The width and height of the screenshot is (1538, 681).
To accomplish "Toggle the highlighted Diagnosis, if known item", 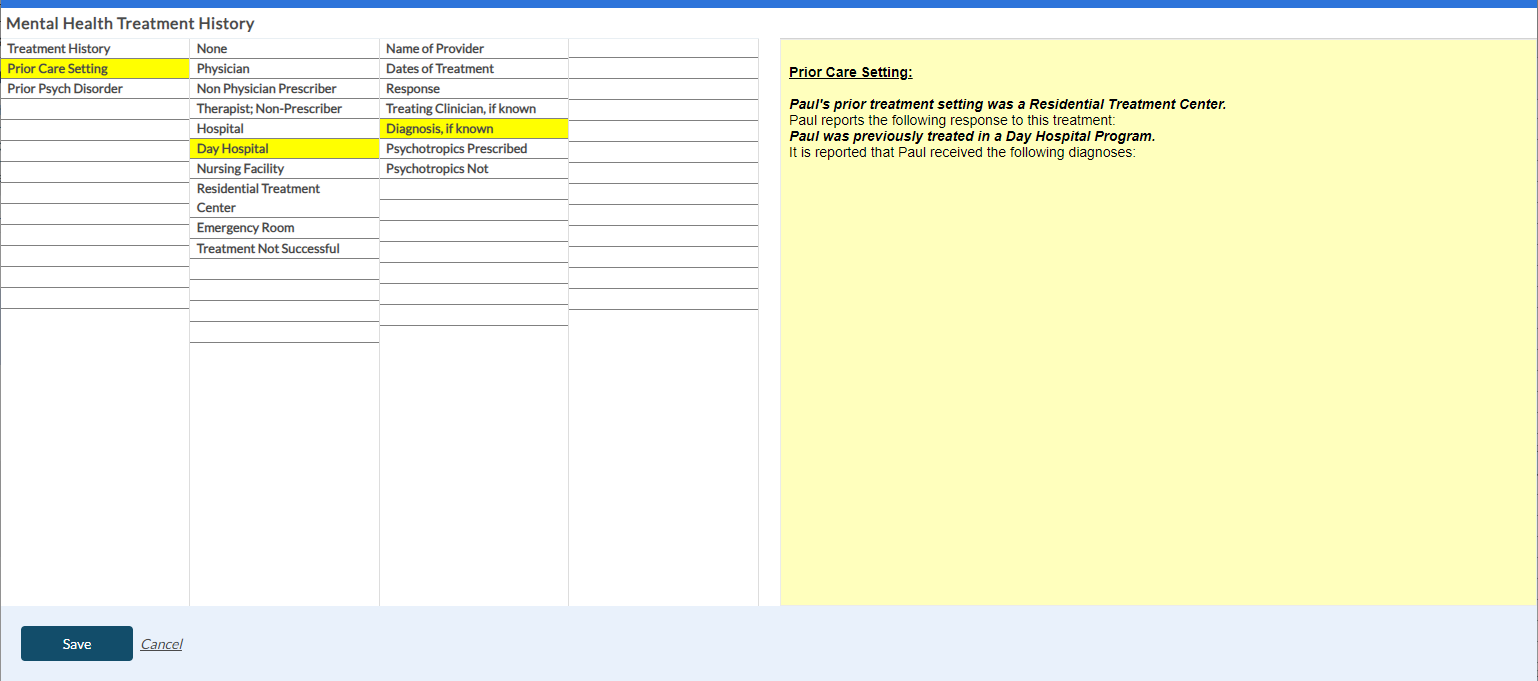I will (440, 129).
